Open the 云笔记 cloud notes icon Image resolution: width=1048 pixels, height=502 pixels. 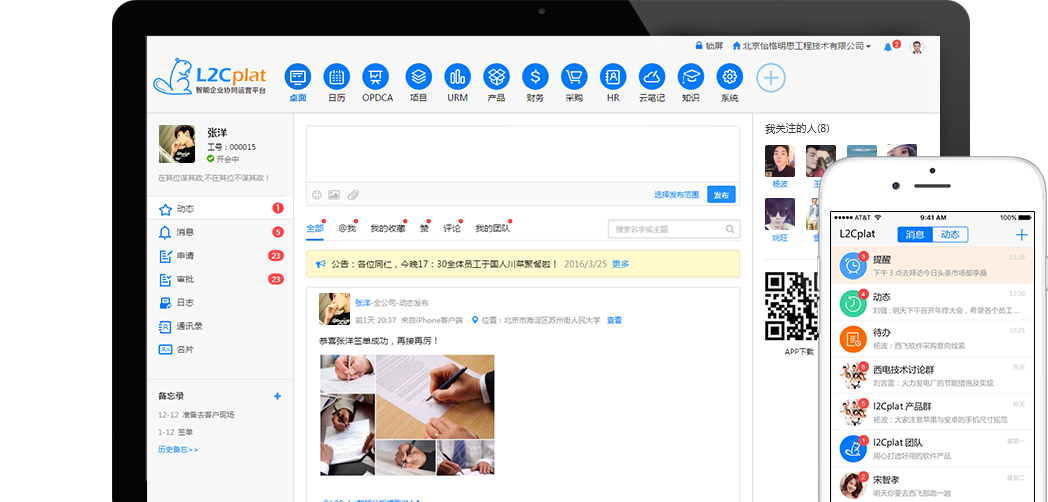[652, 77]
